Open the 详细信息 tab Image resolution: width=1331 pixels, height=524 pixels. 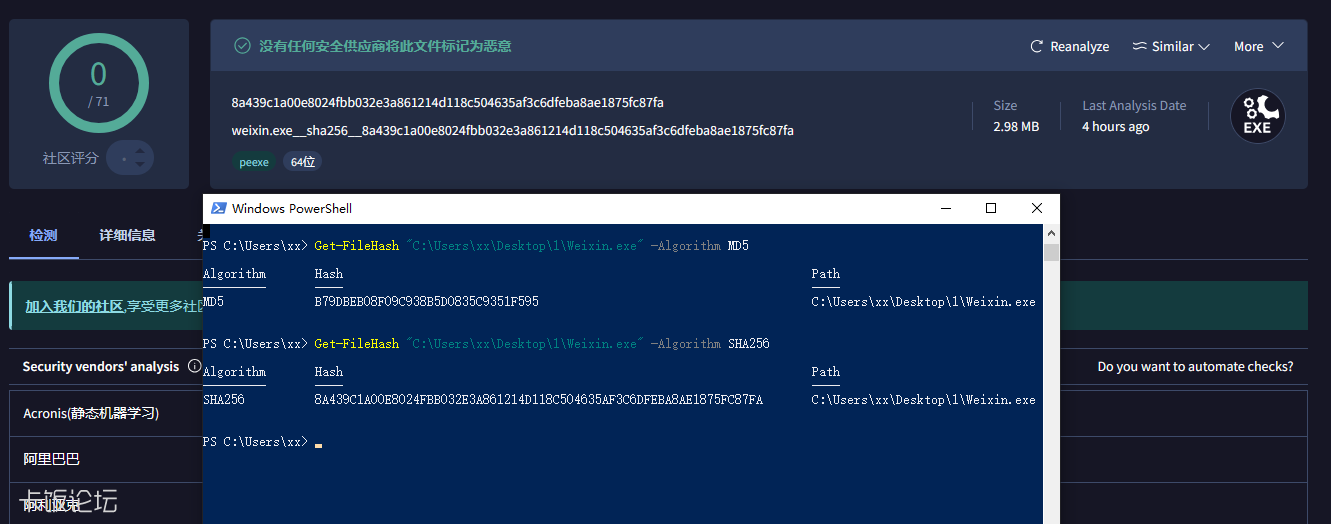click(x=127, y=236)
